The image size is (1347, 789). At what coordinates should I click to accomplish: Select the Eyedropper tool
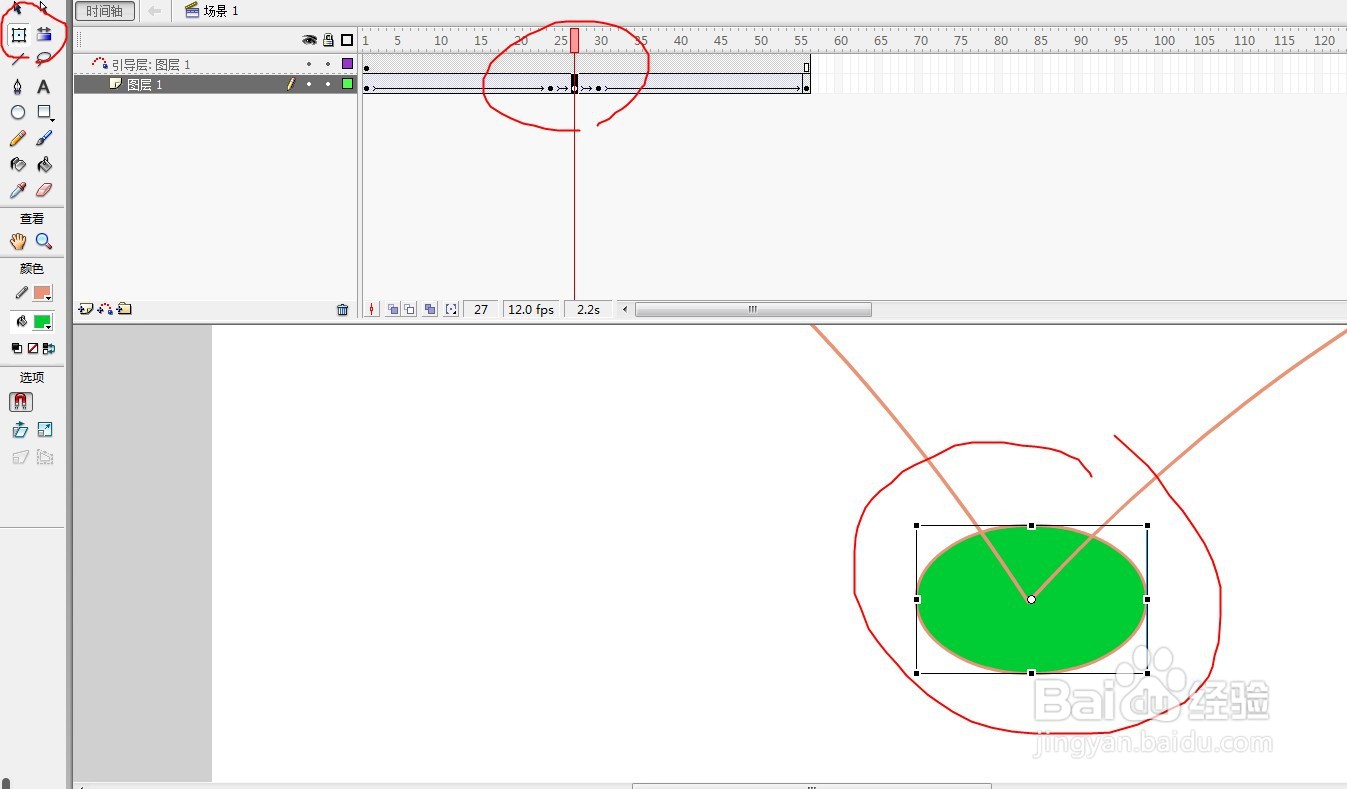click(18, 190)
